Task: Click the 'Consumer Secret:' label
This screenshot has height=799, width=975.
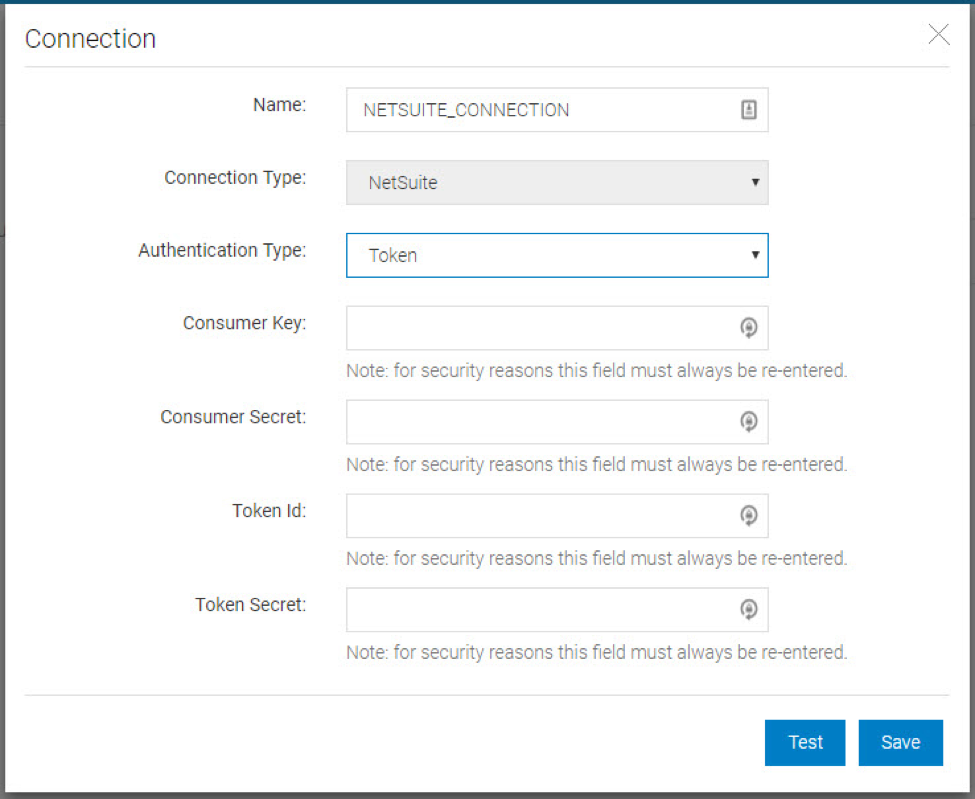Action: (233, 417)
